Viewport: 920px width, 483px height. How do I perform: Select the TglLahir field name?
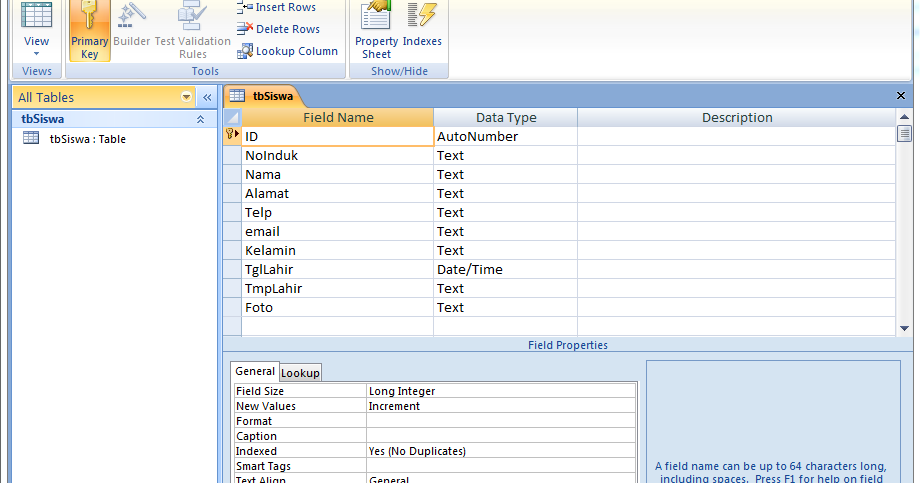(x=337, y=269)
